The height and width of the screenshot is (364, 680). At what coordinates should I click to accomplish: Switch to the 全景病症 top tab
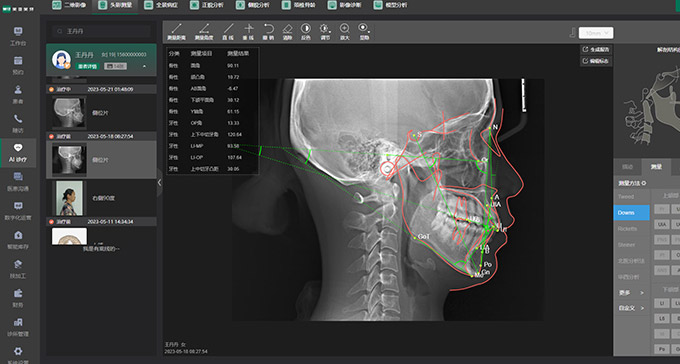[x=161, y=6]
